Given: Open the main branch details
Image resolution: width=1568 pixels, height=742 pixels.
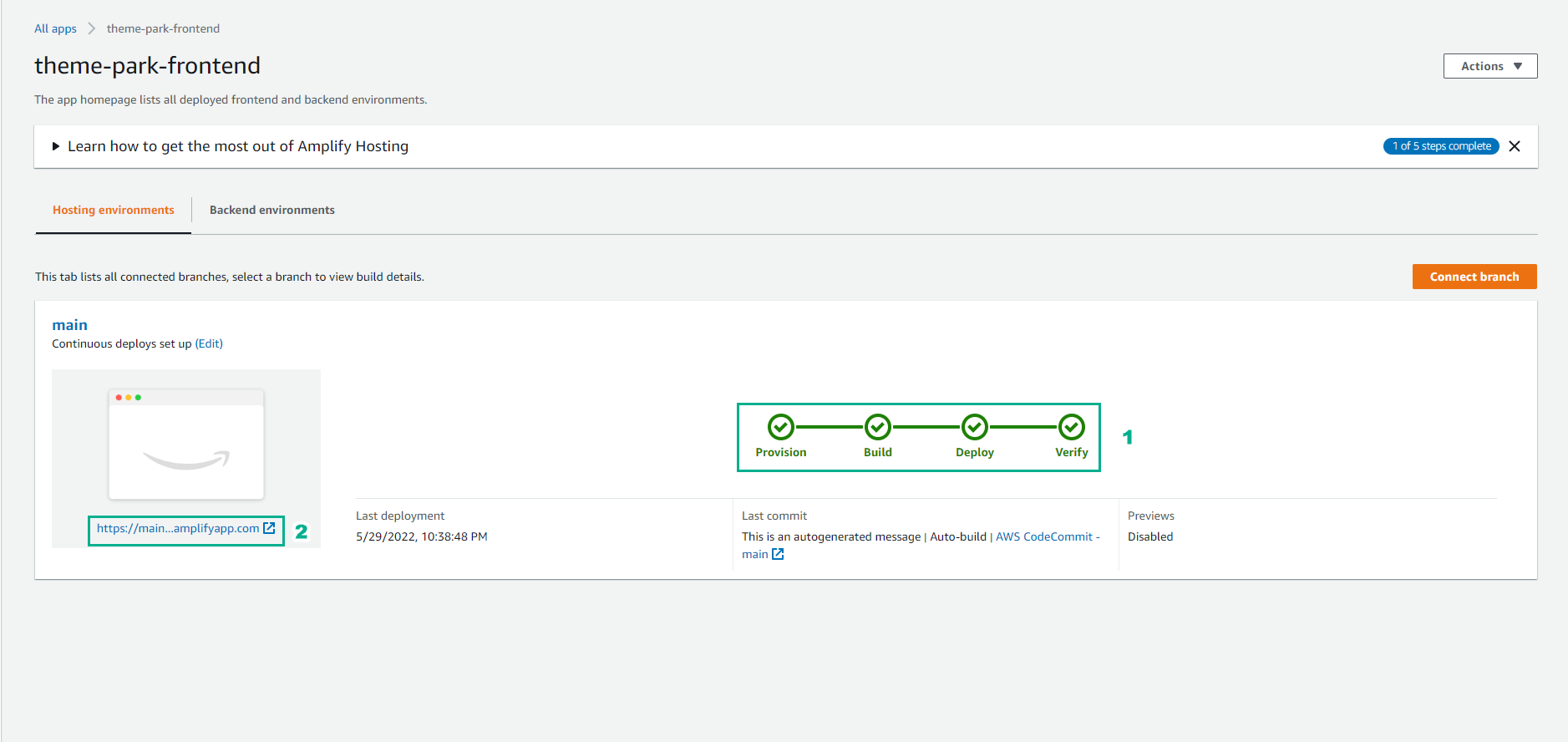Looking at the screenshot, I should tap(69, 325).
